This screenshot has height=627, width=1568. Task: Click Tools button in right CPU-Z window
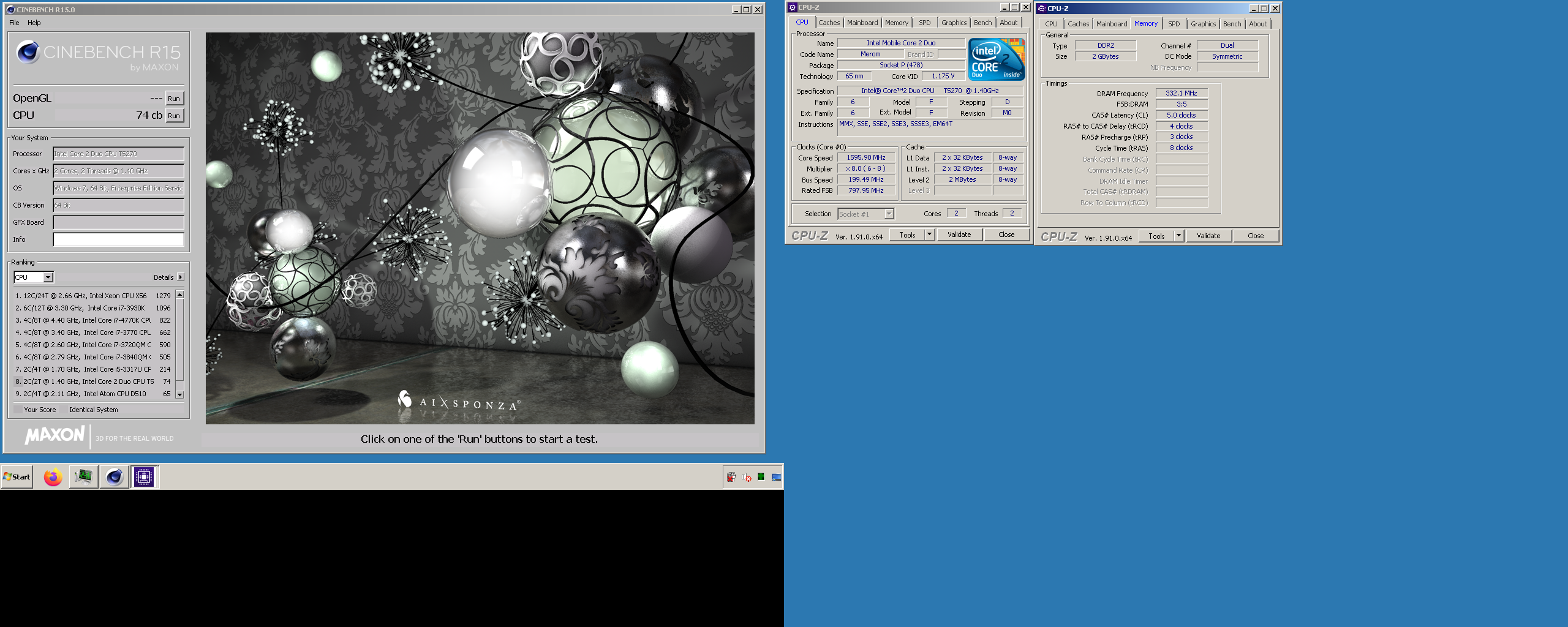click(x=1156, y=236)
